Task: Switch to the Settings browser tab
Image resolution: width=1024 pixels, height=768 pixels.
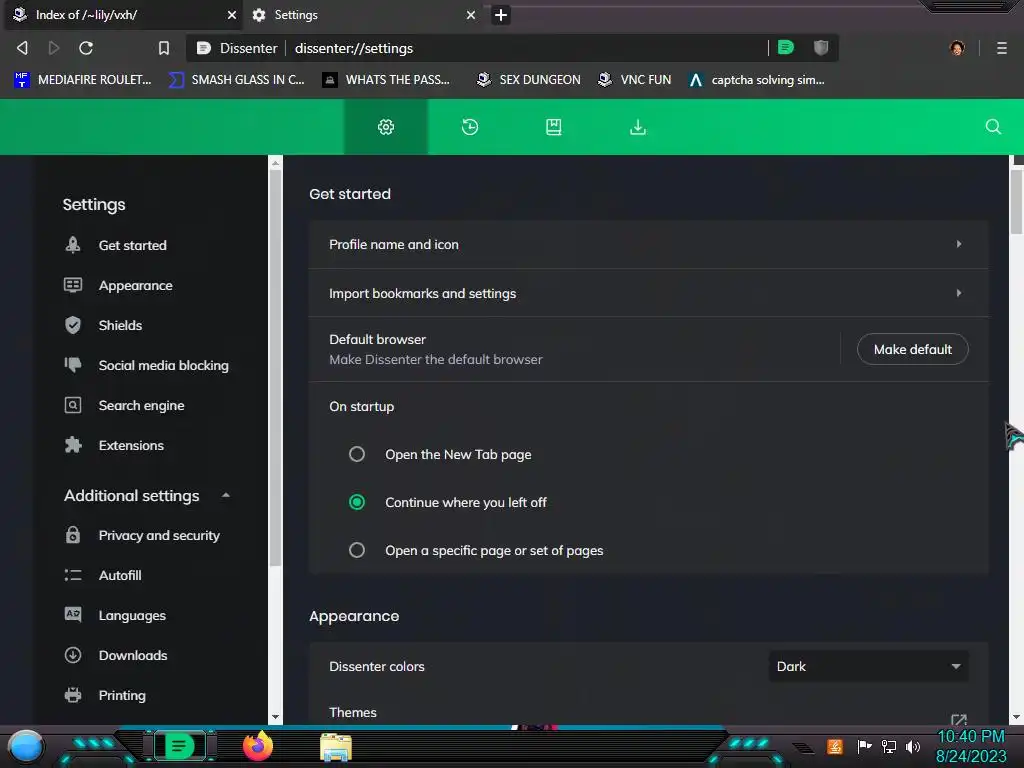Action: click(x=362, y=15)
